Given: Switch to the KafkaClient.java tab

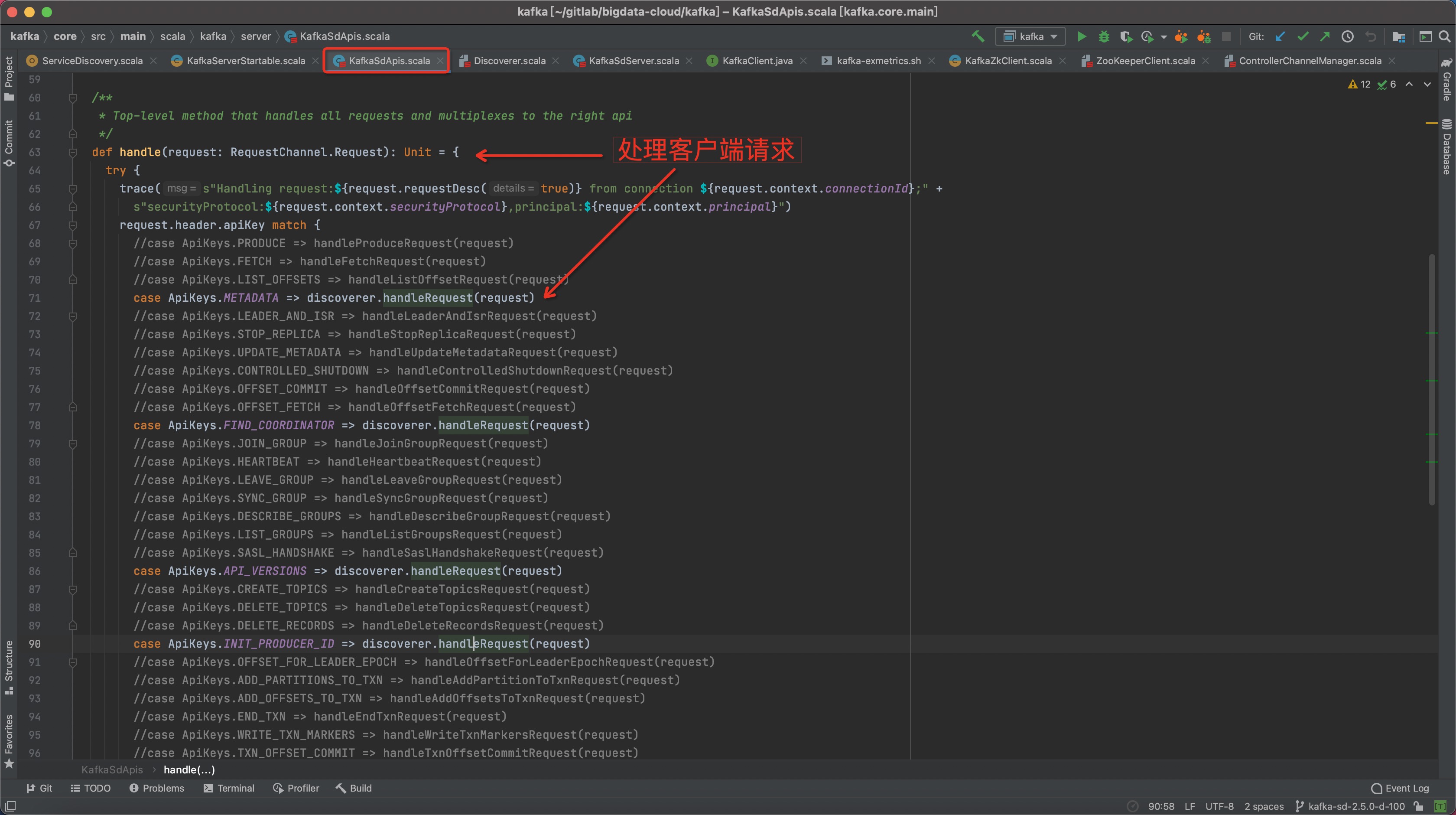Looking at the screenshot, I should click(757, 61).
